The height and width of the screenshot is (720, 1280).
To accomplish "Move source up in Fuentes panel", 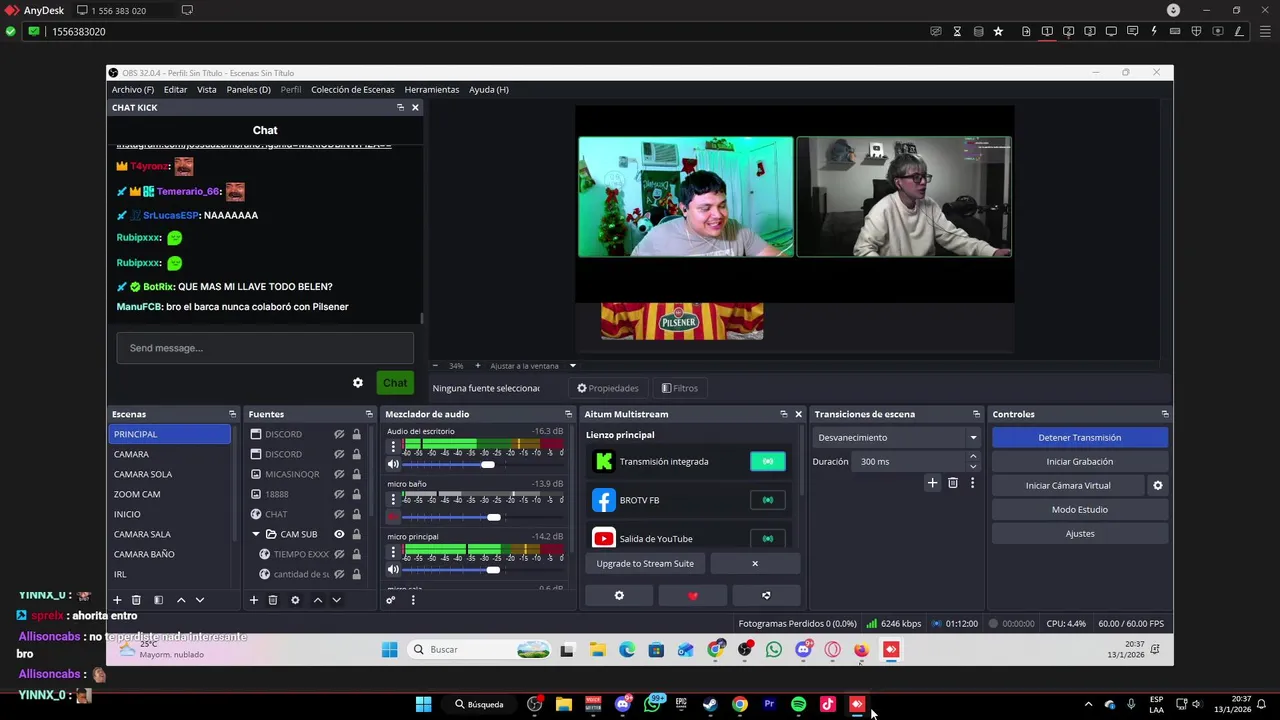I will (318, 600).
